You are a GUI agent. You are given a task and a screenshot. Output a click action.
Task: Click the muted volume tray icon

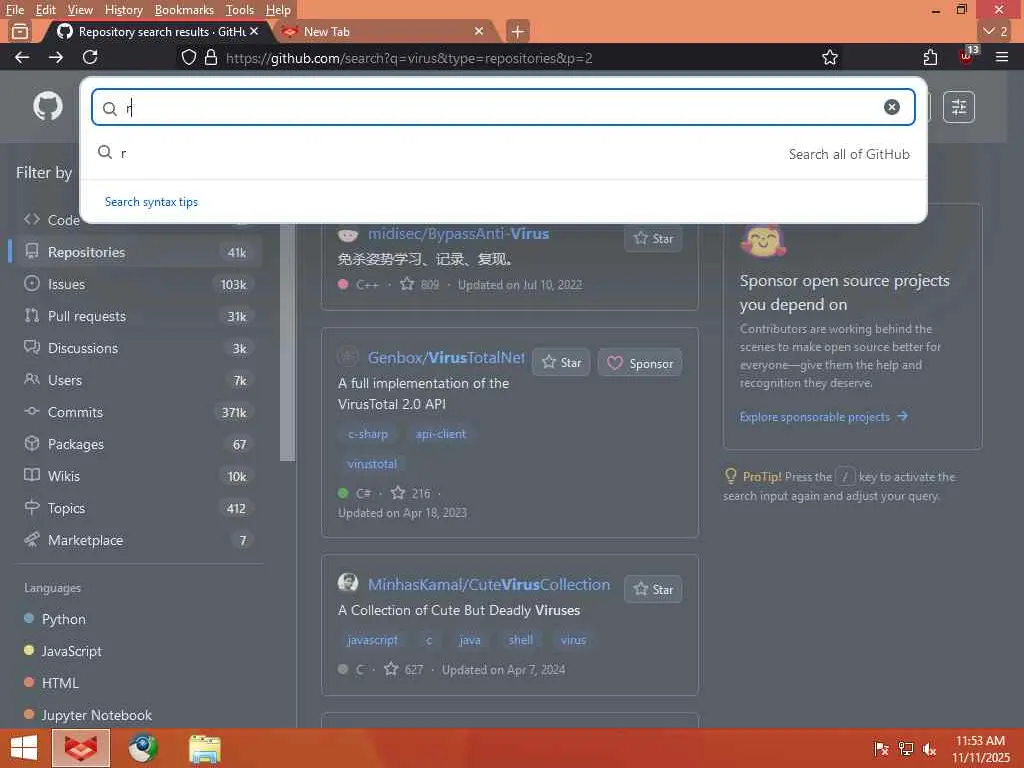(930, 749)
